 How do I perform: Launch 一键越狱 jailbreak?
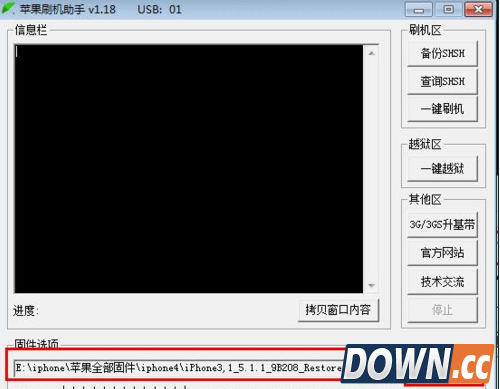442,169
